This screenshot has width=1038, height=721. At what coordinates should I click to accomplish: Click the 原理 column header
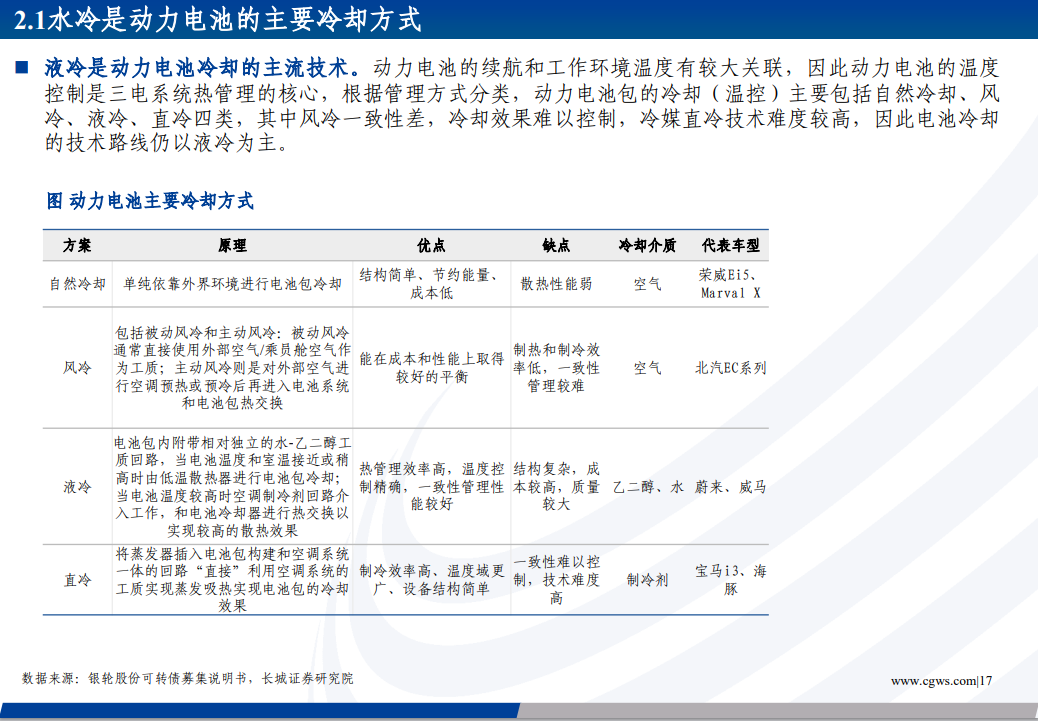point(232,245)
